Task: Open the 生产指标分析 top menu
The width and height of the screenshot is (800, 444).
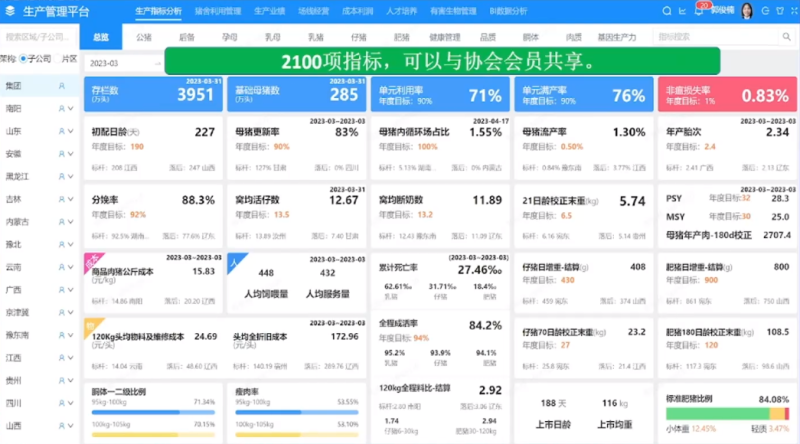Action: point(158,11)
